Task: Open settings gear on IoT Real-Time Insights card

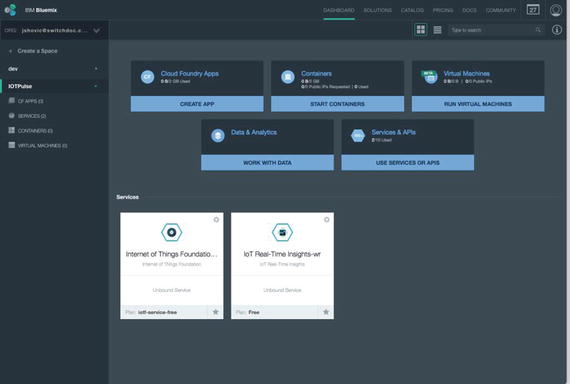Action: [327, 220]
